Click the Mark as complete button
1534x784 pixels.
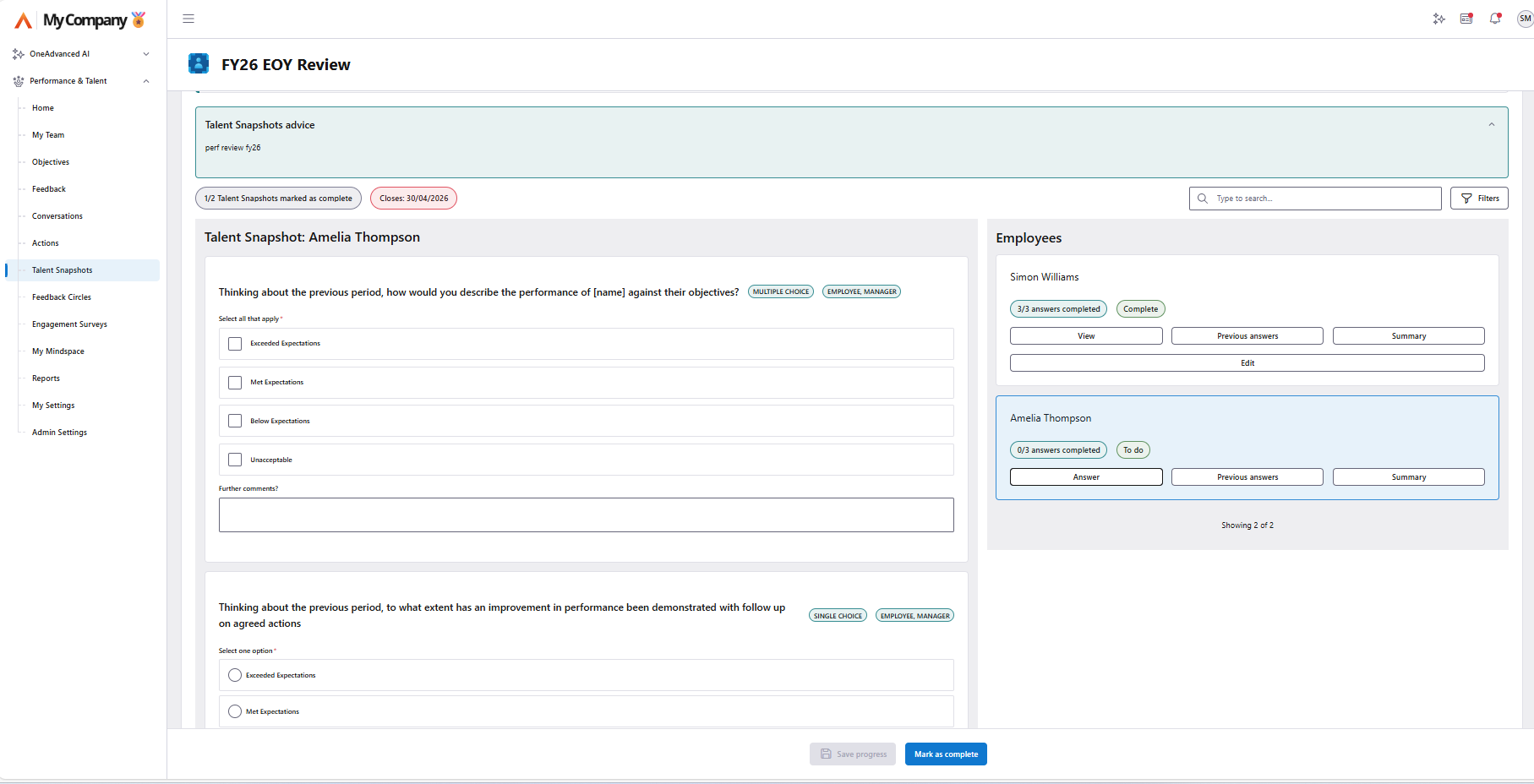click(x=946, y=754)
